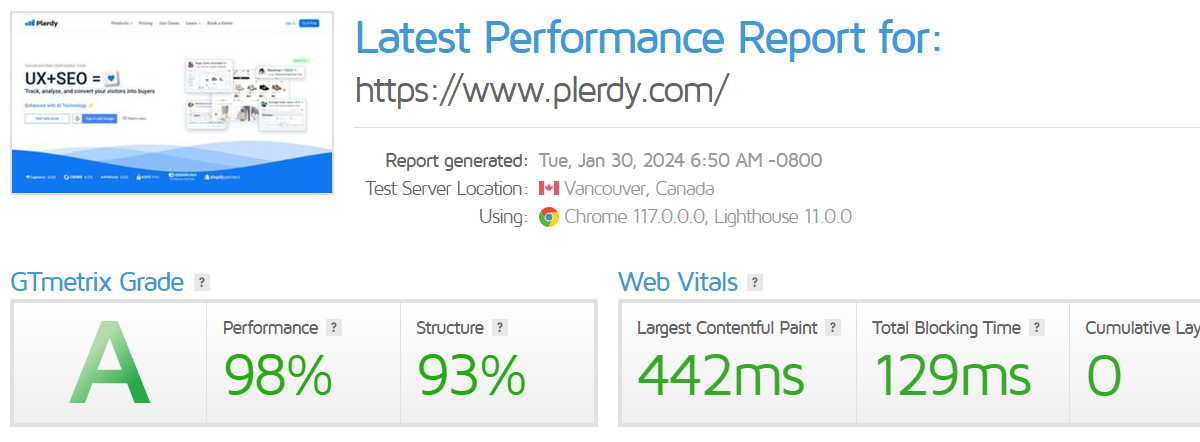Image resolution: width=1200 pixels, height=442 pixels.
Task: Click the Canada flag icon
Action: pos(548,189)
